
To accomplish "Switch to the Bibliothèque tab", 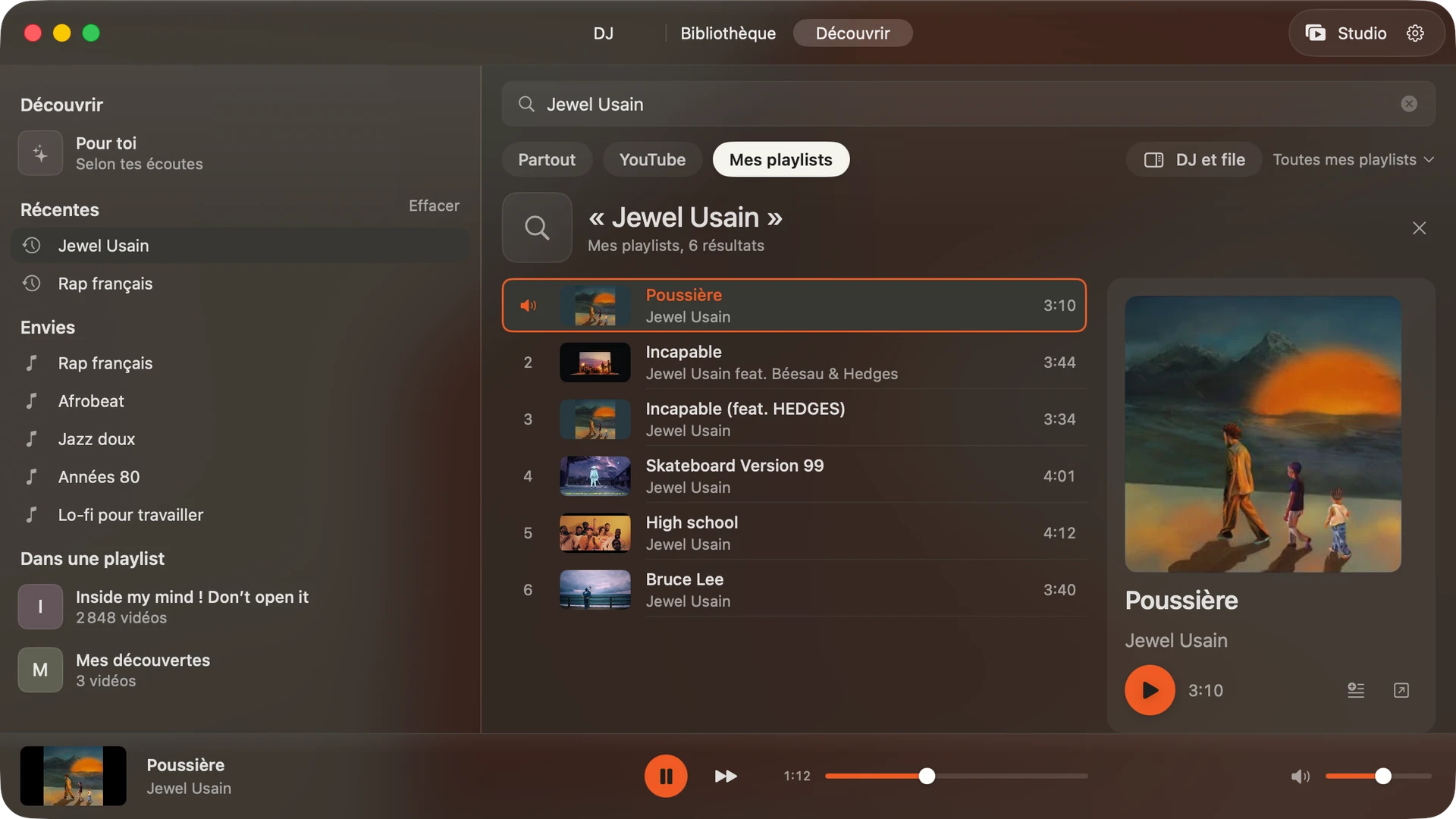I will coord(728,33).
